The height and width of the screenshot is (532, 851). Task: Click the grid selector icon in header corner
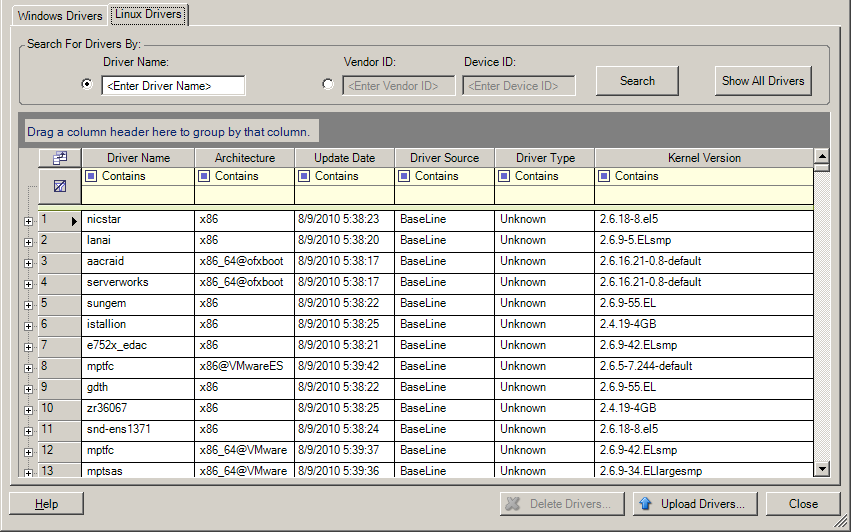(x=60, y=158)
